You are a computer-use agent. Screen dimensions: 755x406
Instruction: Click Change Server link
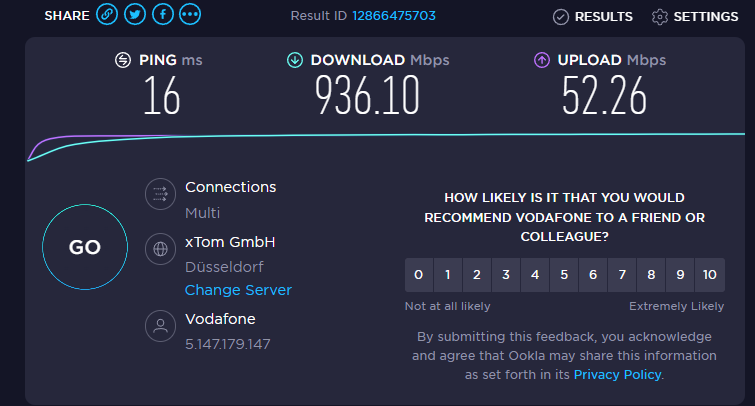click(238, 290)
